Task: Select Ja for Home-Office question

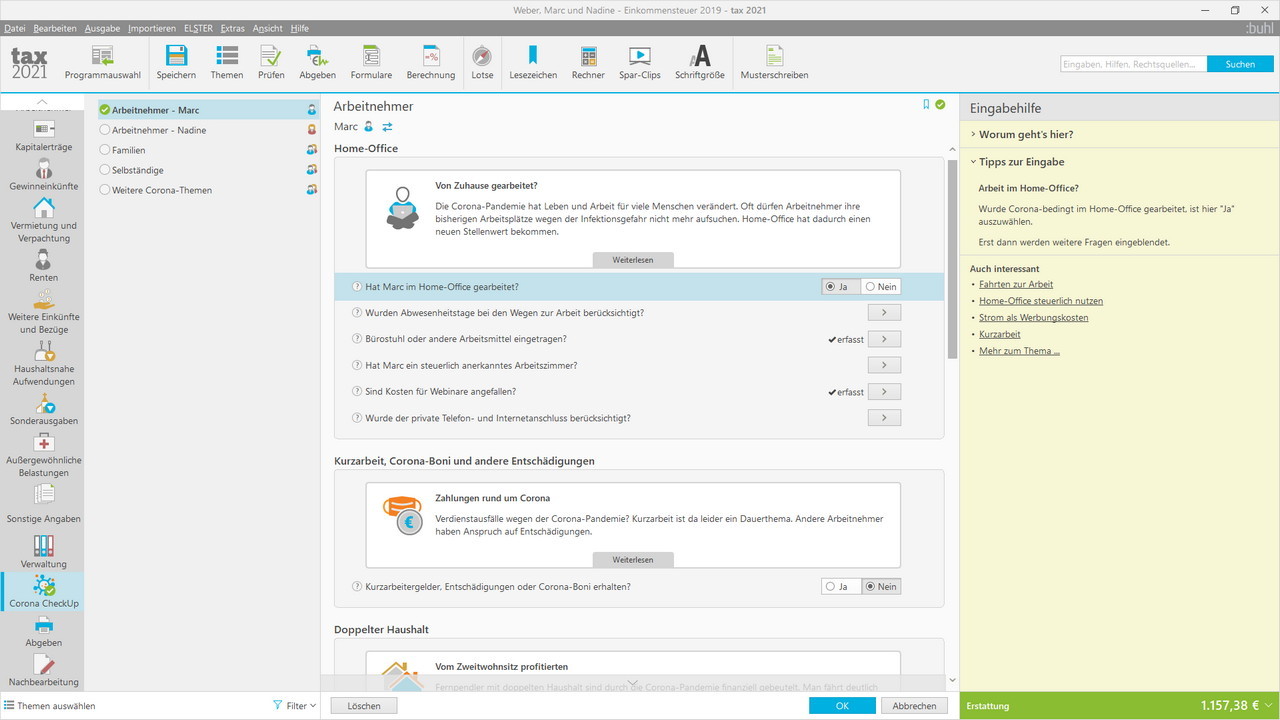Action: click(x=841, y=287)
